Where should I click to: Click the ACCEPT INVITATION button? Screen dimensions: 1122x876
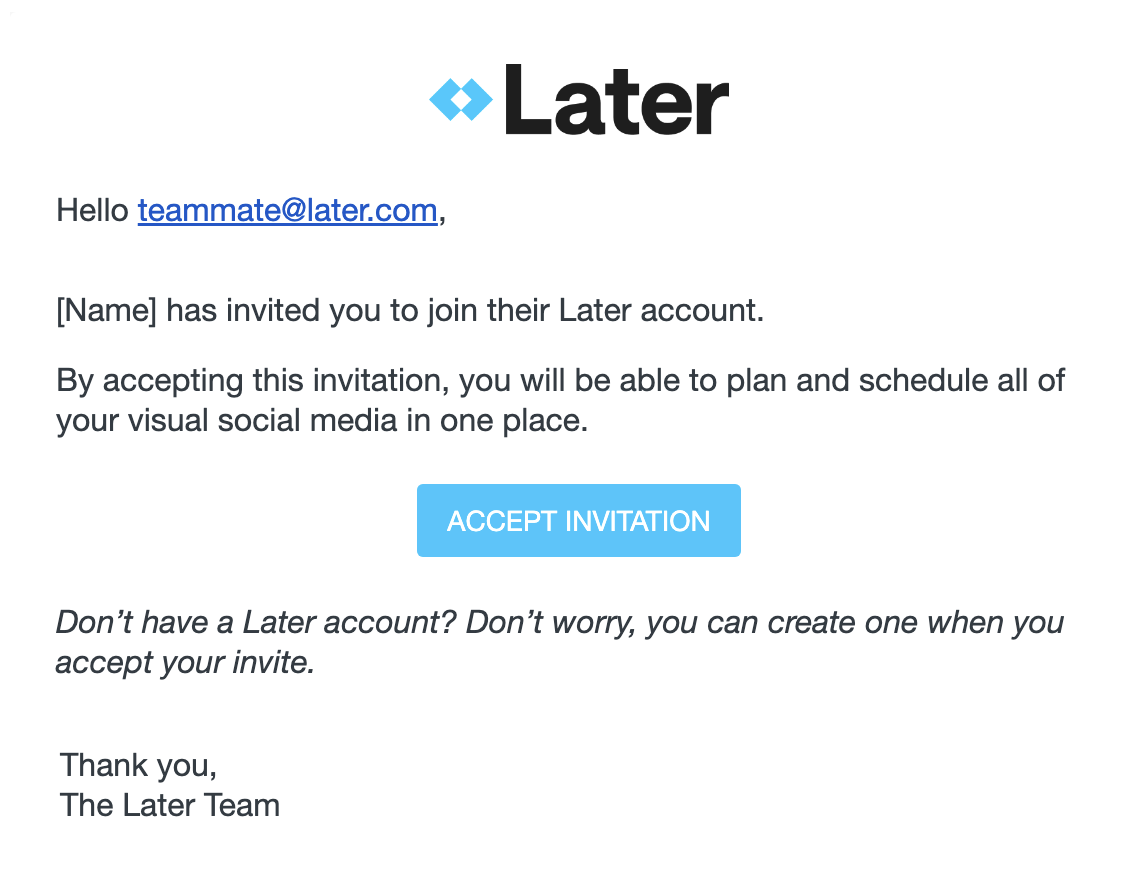coord(578,520)
